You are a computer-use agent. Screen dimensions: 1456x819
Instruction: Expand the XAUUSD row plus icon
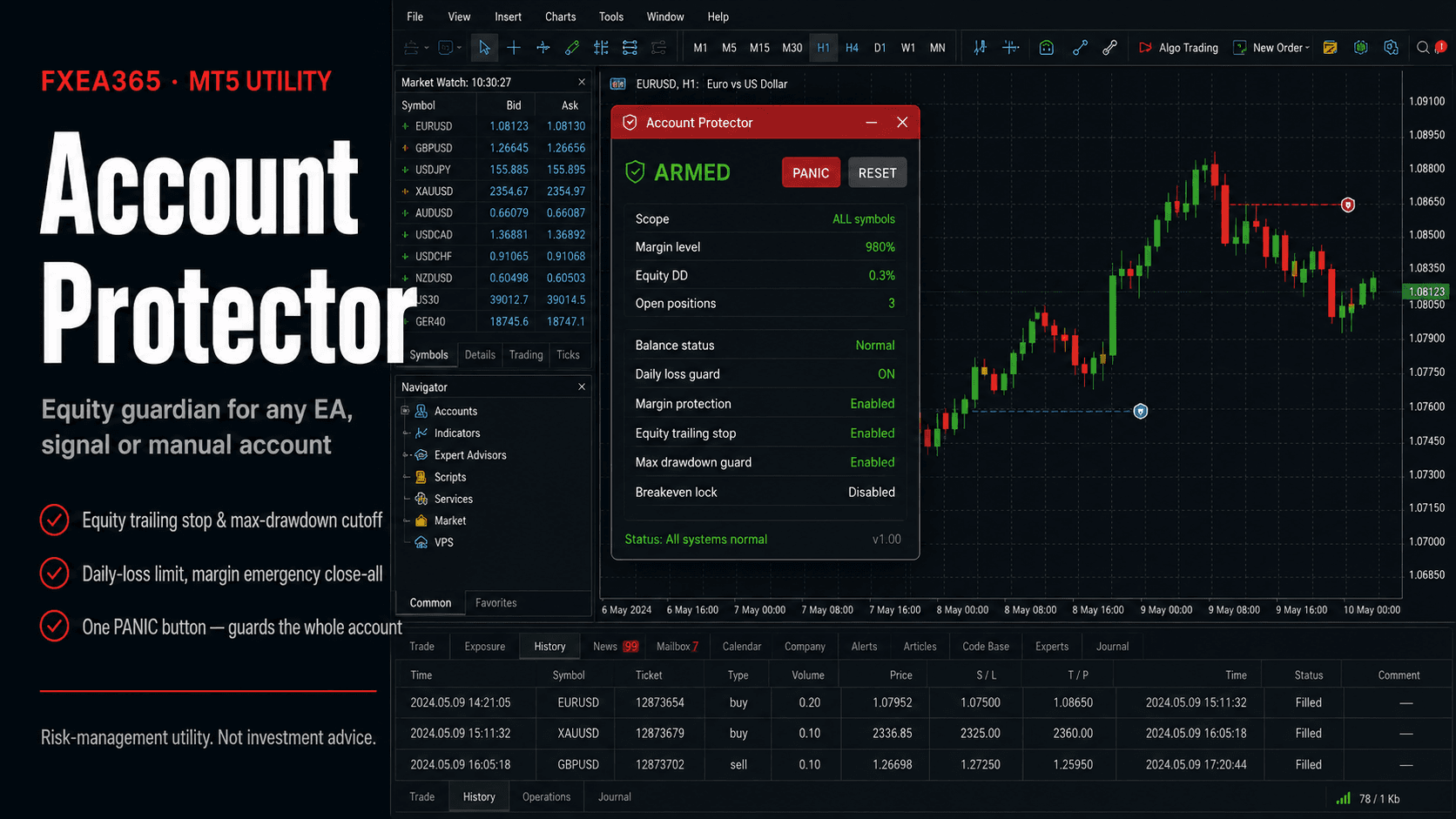point(405,191)
